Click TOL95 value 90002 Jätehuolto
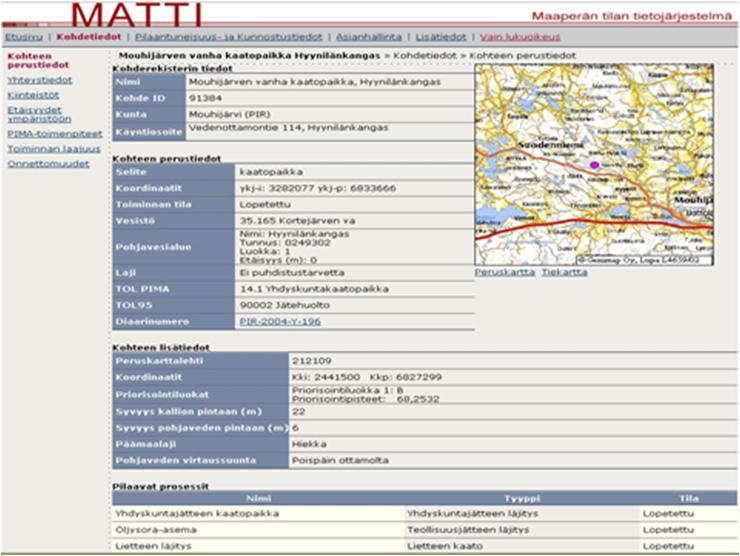740x556 pixels. click(x=285, y=305)
